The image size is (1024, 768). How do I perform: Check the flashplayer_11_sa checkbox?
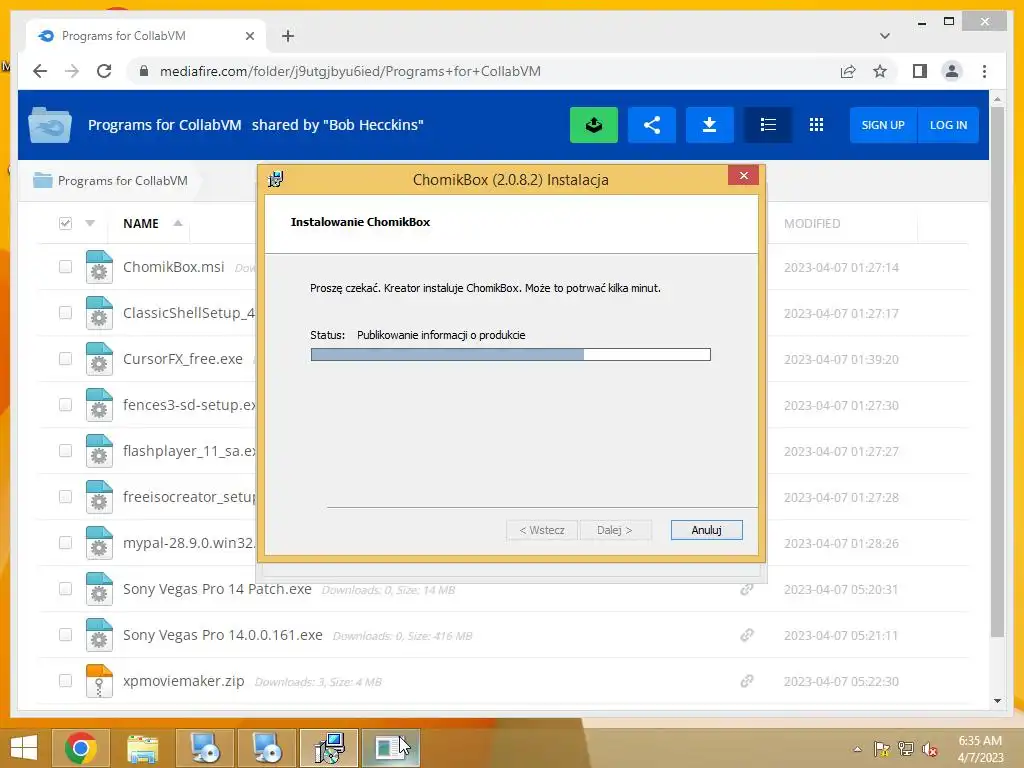click(x=65, y=451)
